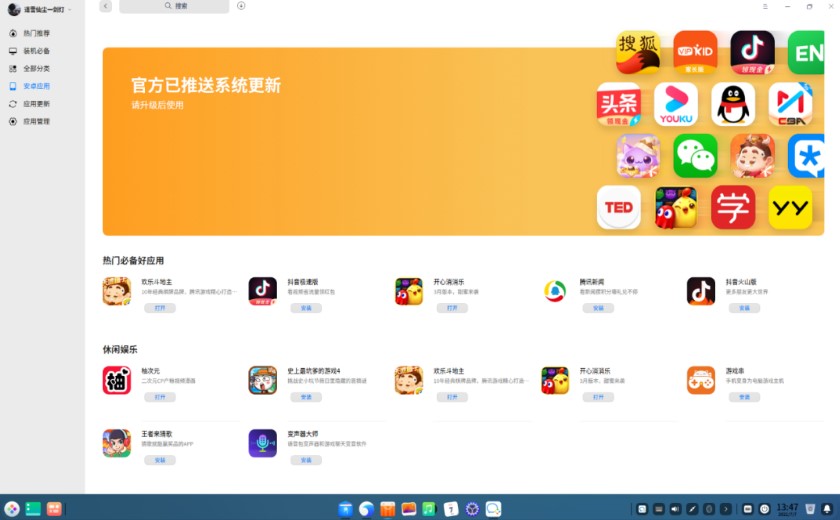The width and height of the screenshot is (840, 520).
Task: Open the notification bell in taskbar
Action: click(827, 508)
